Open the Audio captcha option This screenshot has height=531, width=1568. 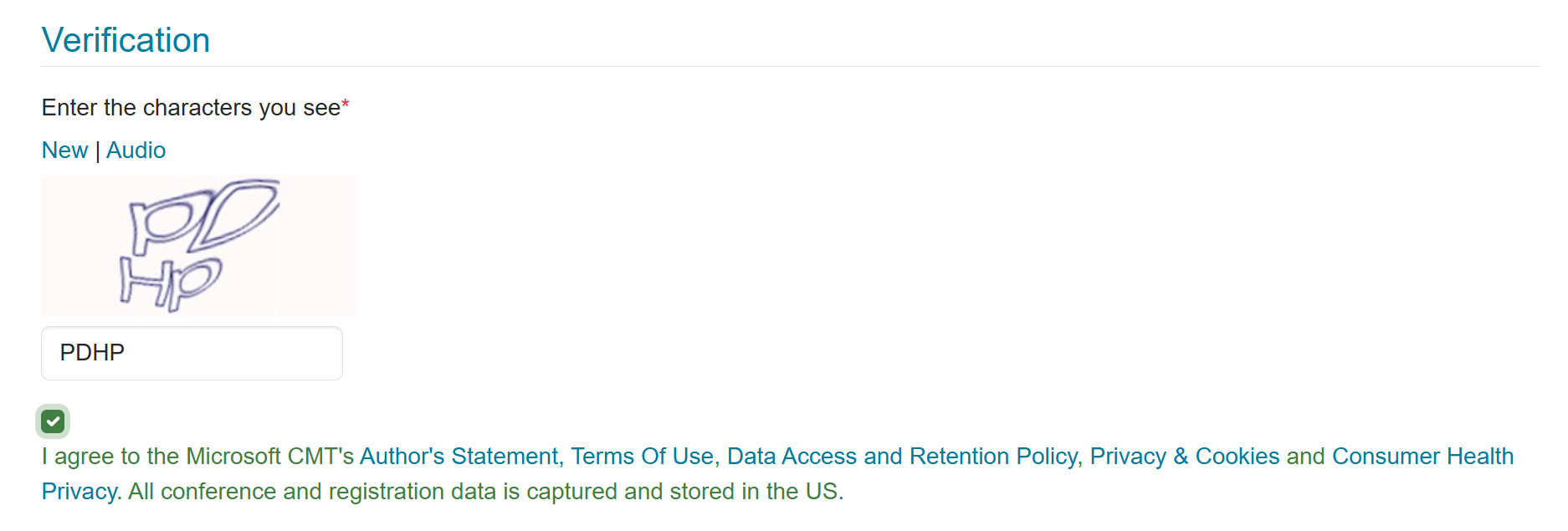pos(136,151)
